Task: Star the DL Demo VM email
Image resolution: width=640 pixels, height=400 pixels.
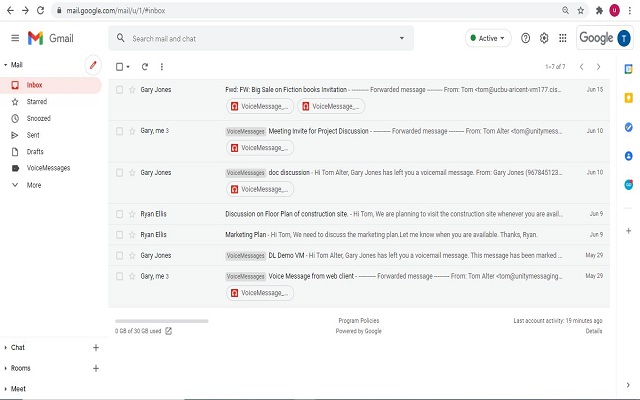Action: coord(132,256)
